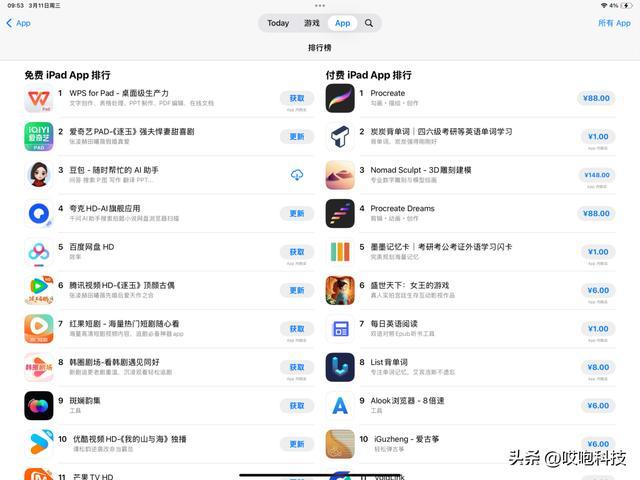Open the 每日英语阅读 app icon

(340, 329)
